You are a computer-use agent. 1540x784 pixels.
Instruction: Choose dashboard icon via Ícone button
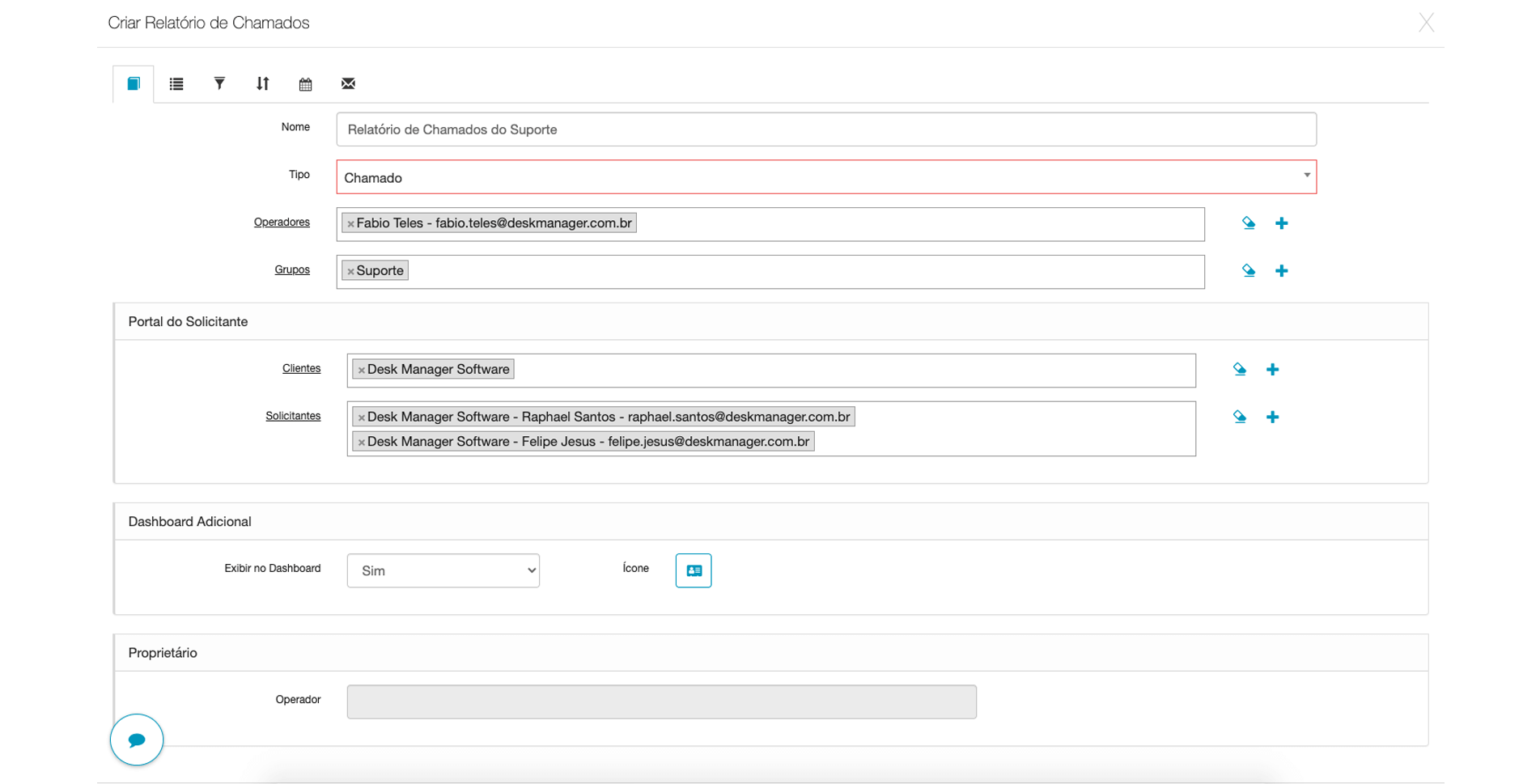(x=694, y=570)
